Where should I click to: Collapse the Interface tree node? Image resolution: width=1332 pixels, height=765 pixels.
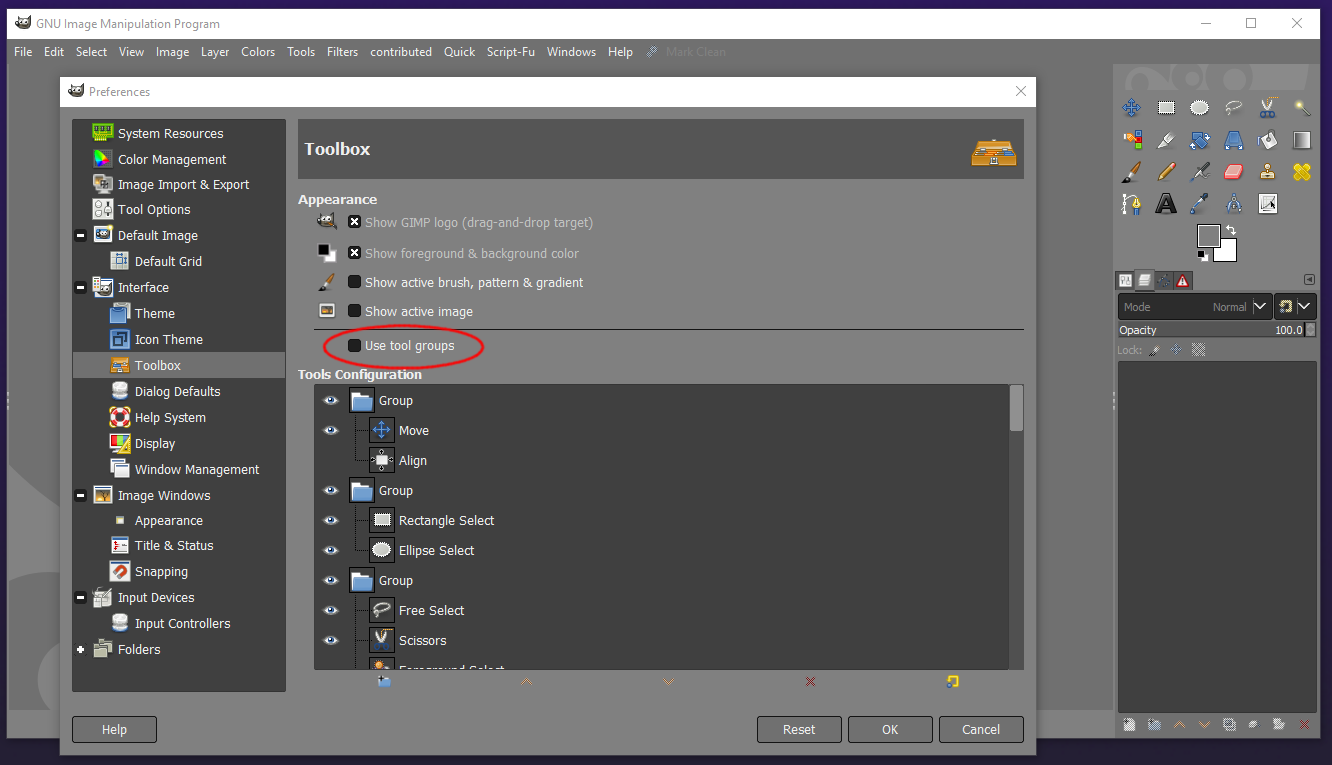(x=80, y=288)
